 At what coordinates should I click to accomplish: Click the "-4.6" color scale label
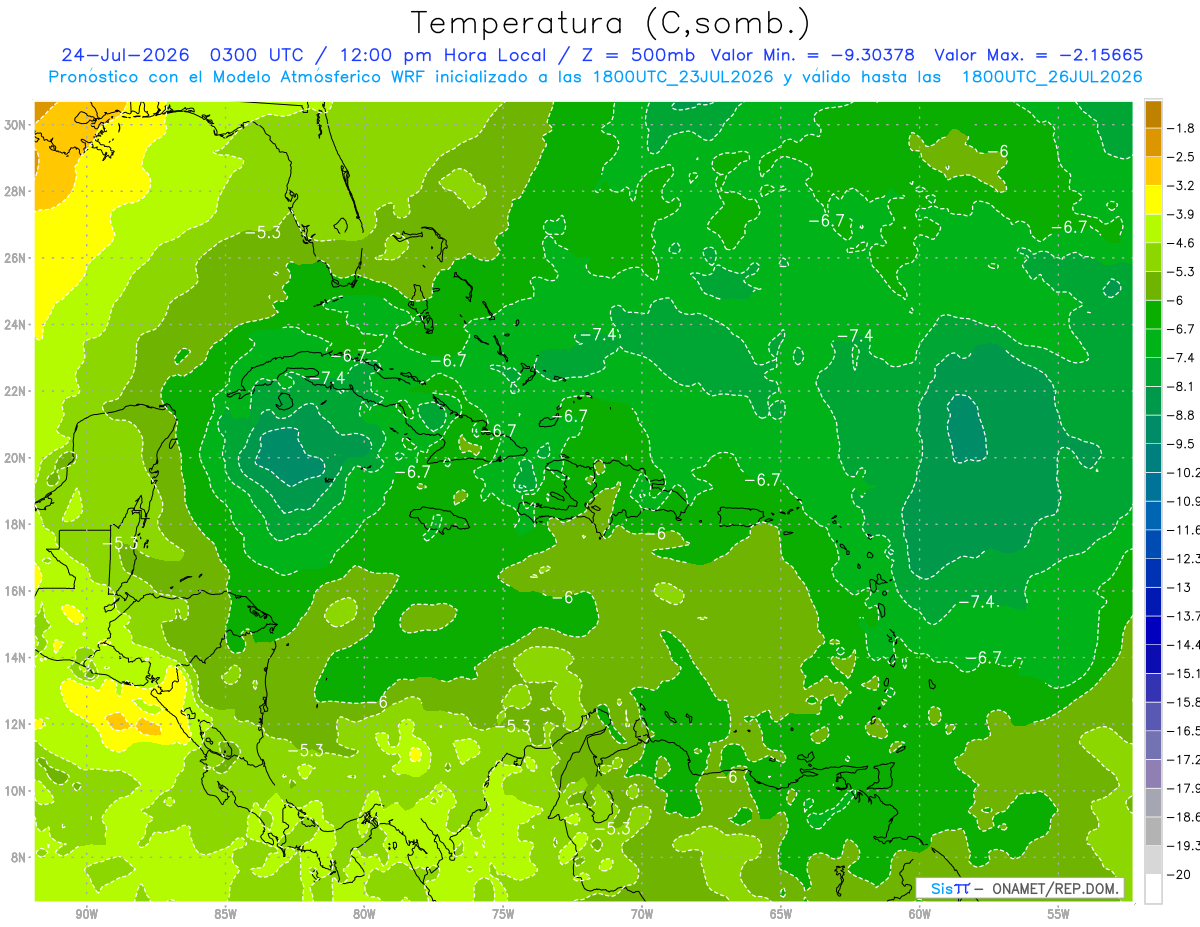1183,243
